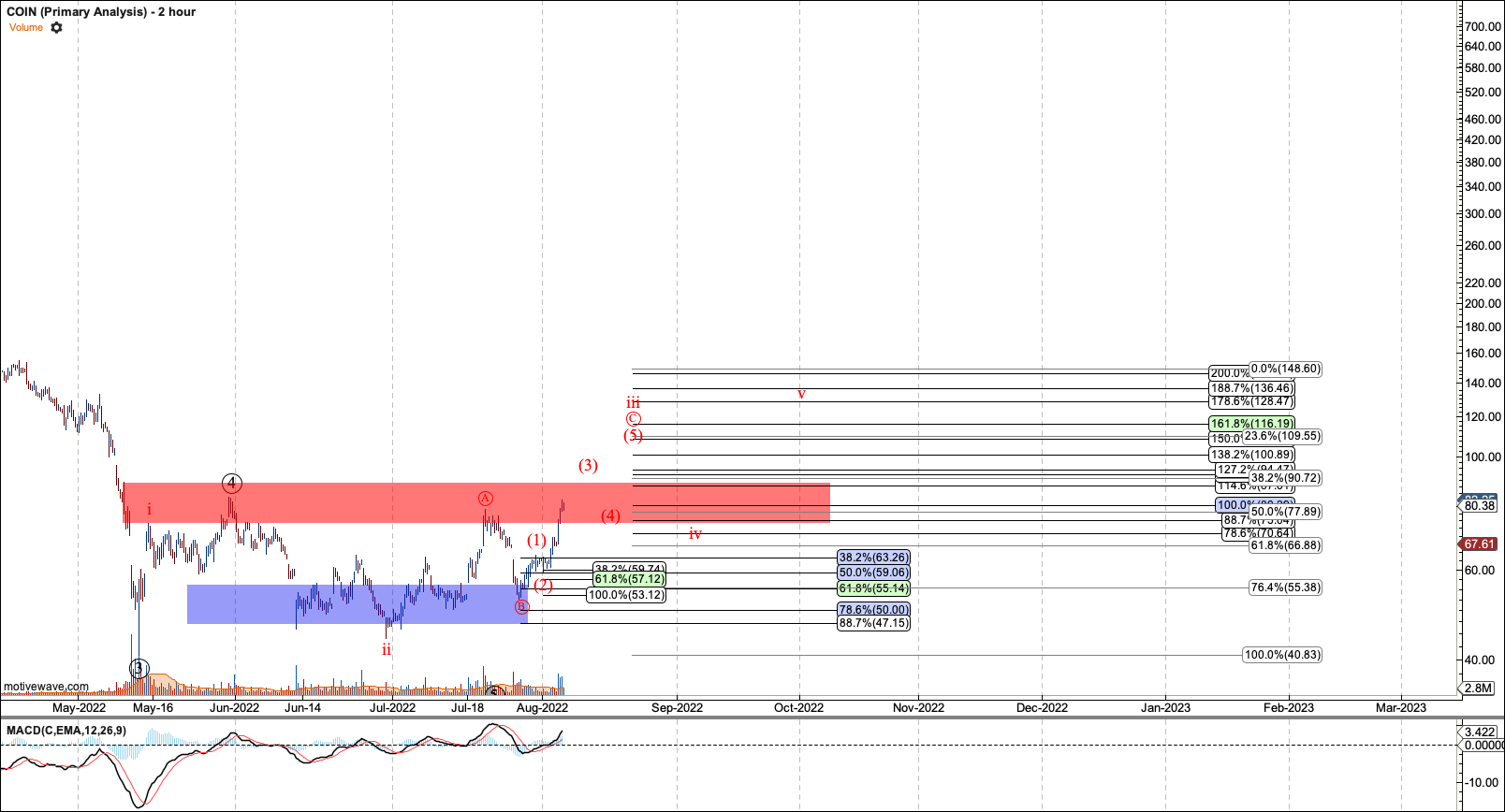1505x812 pixels.
Task: Click the COIN (Primary Analysis) chart title
Action: pyautogui.click(x=101, y=11)
